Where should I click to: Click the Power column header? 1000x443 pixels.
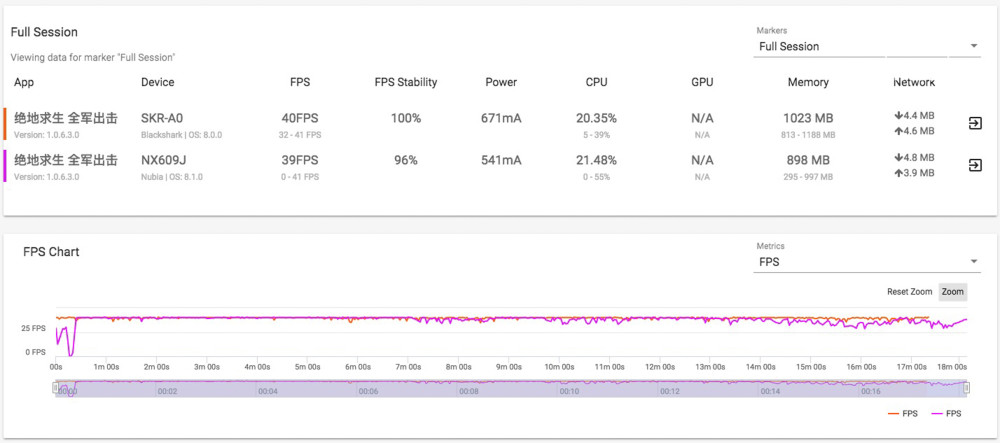[501, 82]
